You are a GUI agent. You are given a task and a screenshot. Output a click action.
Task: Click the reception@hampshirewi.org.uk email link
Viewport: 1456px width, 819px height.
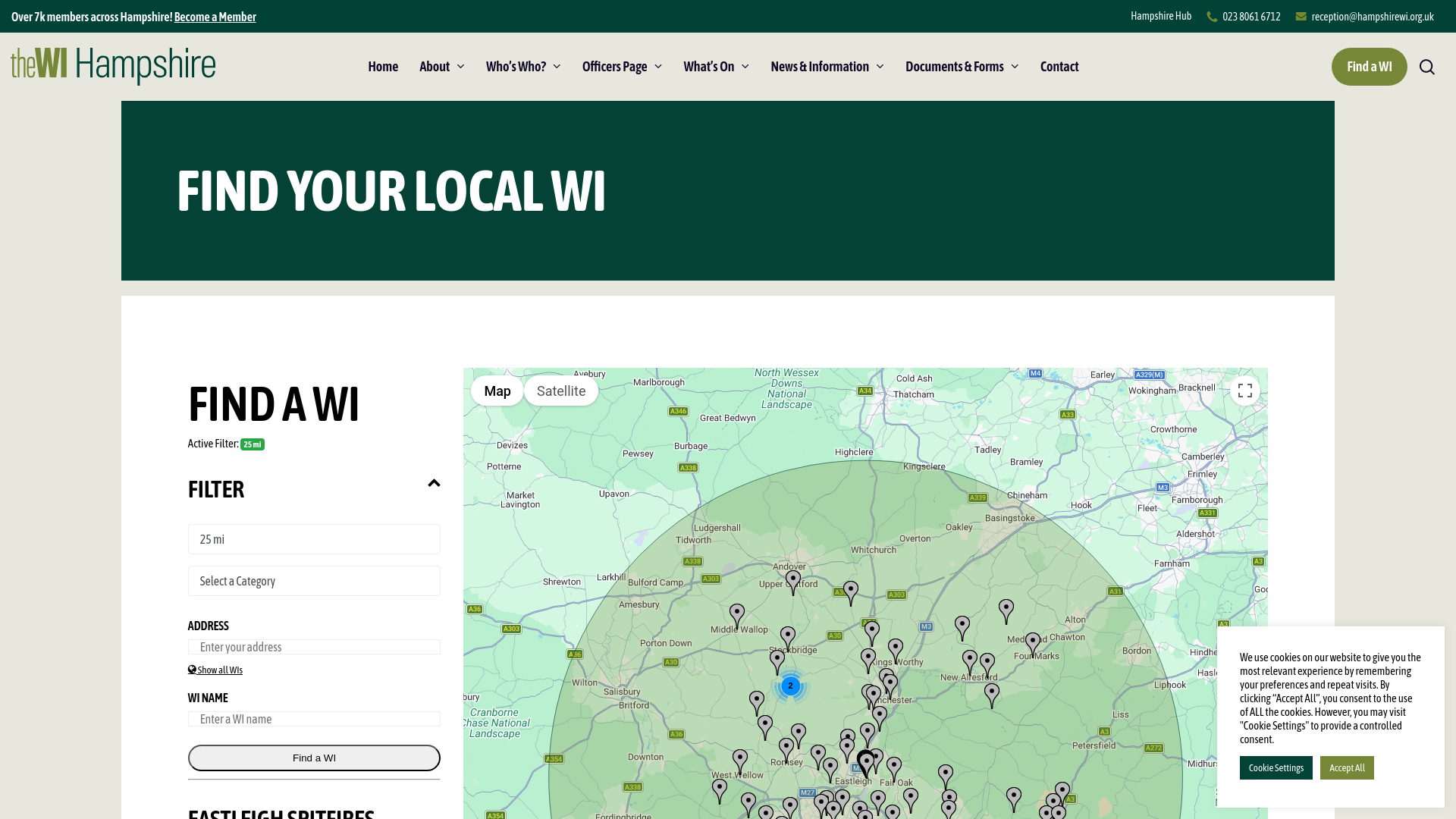pos(1373,17)
